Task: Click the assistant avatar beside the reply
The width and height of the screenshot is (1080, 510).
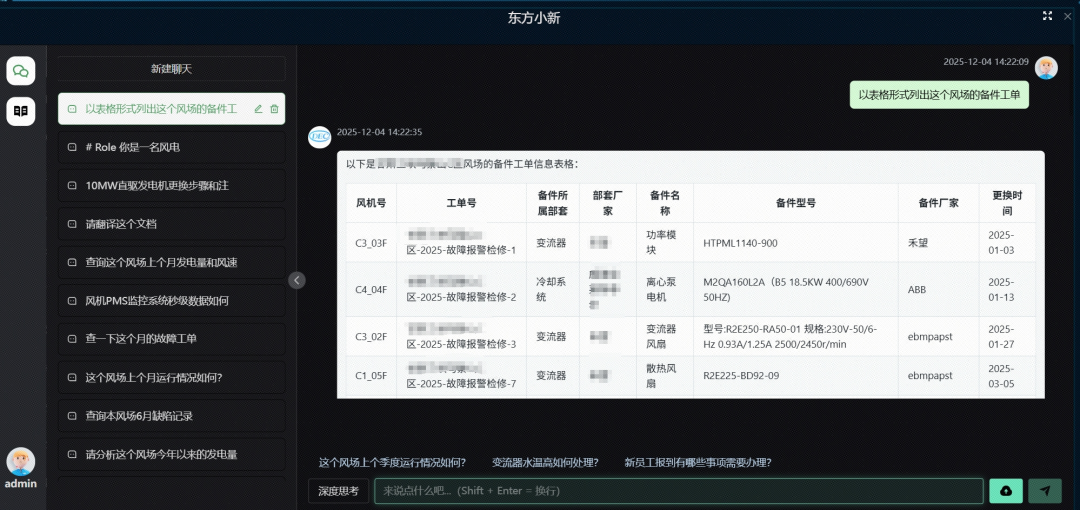Action: (x=320, y=137)
